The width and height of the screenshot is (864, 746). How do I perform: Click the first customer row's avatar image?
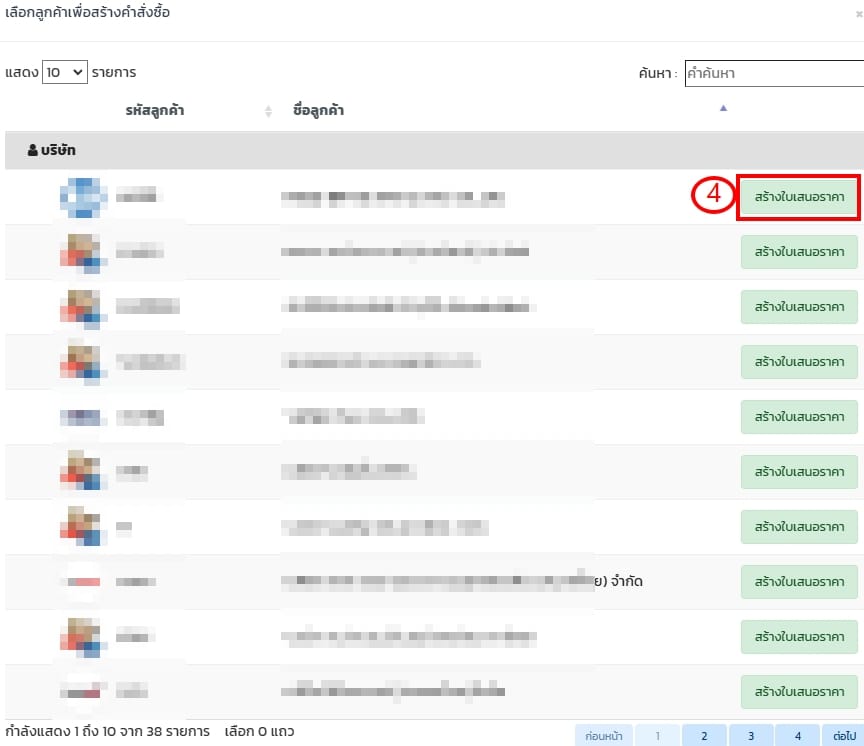click(82, 197)
